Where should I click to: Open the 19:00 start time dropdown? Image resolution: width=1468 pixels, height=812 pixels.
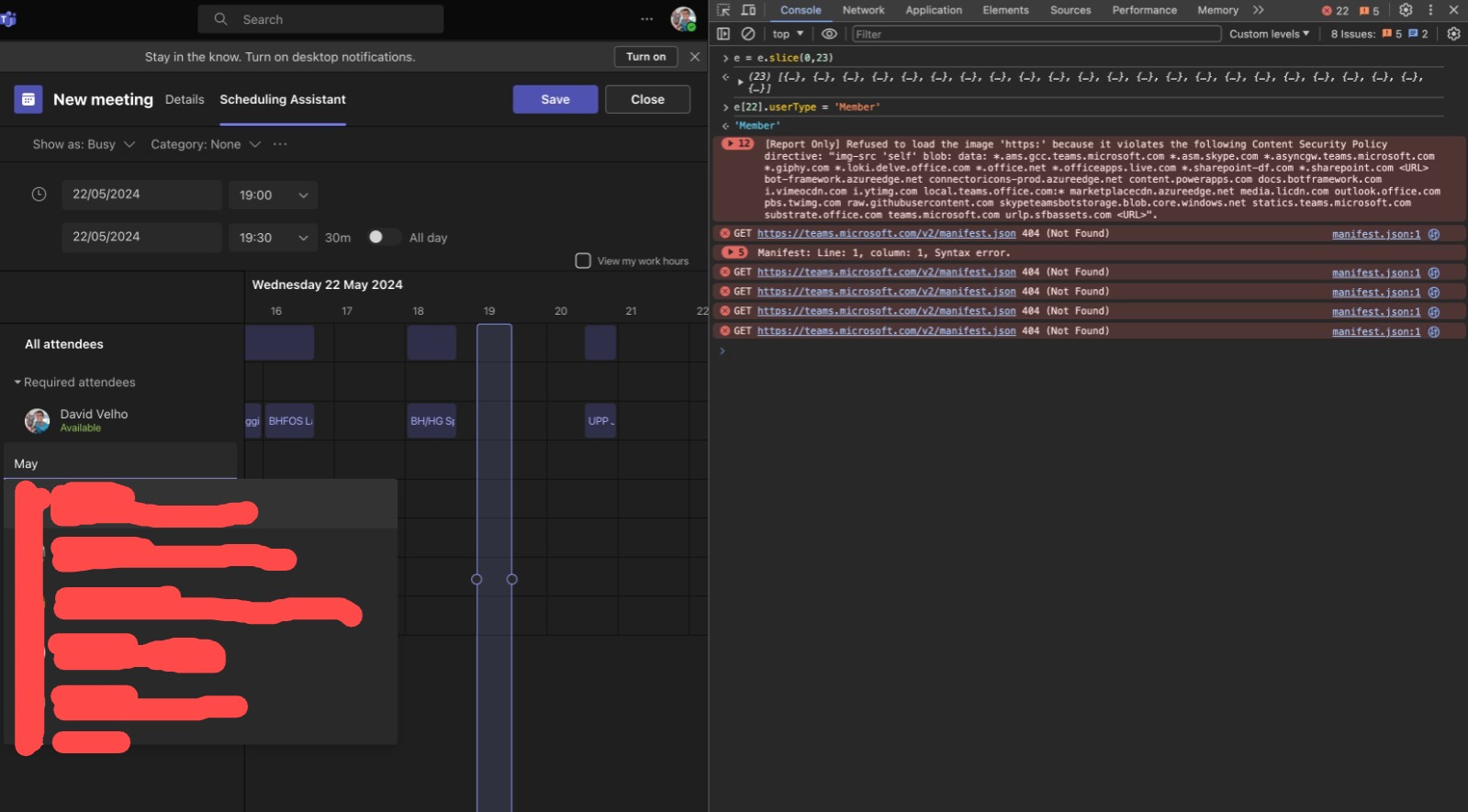(x=274, y=195)
